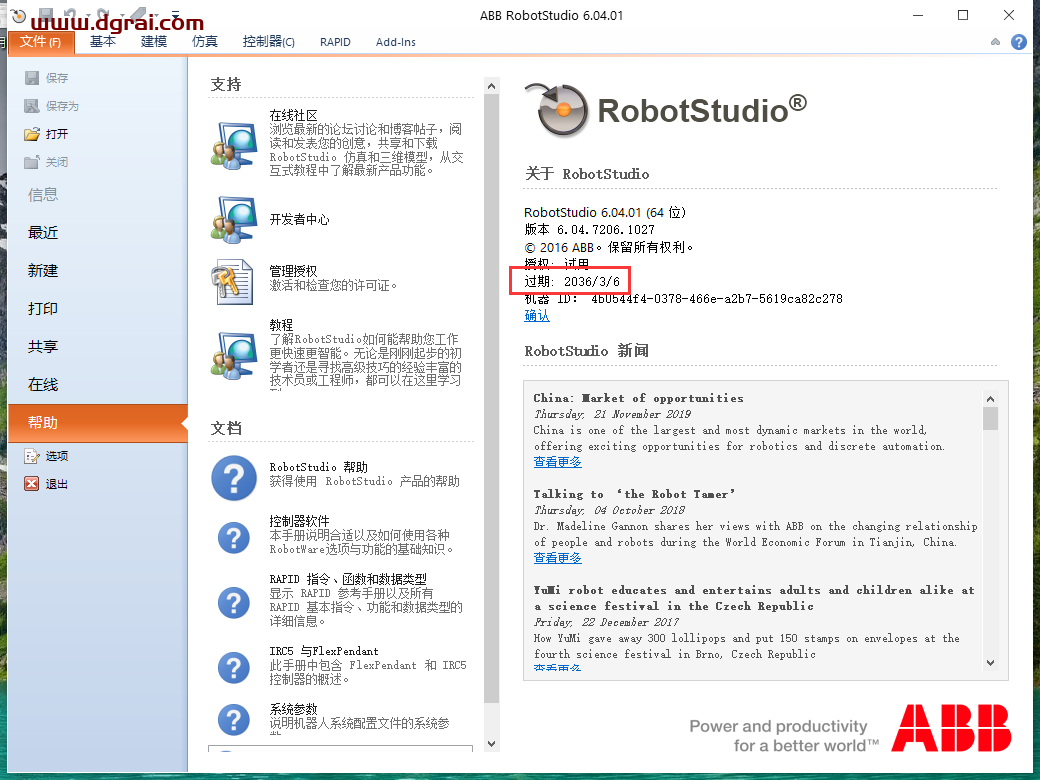Click the 确认 link under machine ID
The height and width of the screenshot is (780, 1040).
tap(537, 316)
